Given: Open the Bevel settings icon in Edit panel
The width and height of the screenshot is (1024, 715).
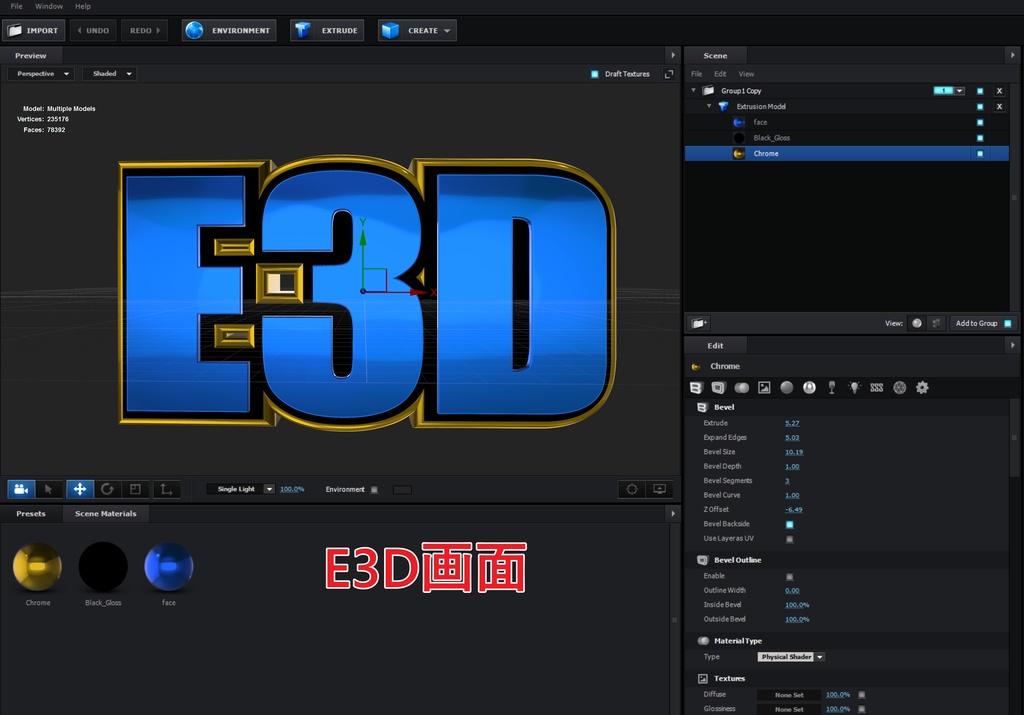Looking at the screenshot, I should point(695,388).
